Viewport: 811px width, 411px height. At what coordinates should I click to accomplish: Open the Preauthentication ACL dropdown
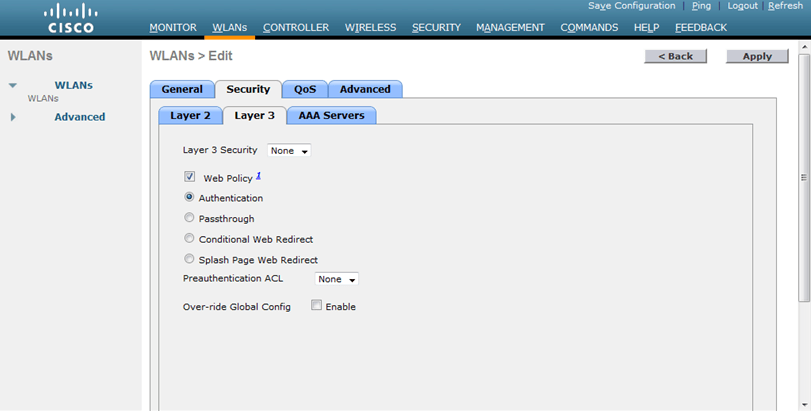coord(337,280)
